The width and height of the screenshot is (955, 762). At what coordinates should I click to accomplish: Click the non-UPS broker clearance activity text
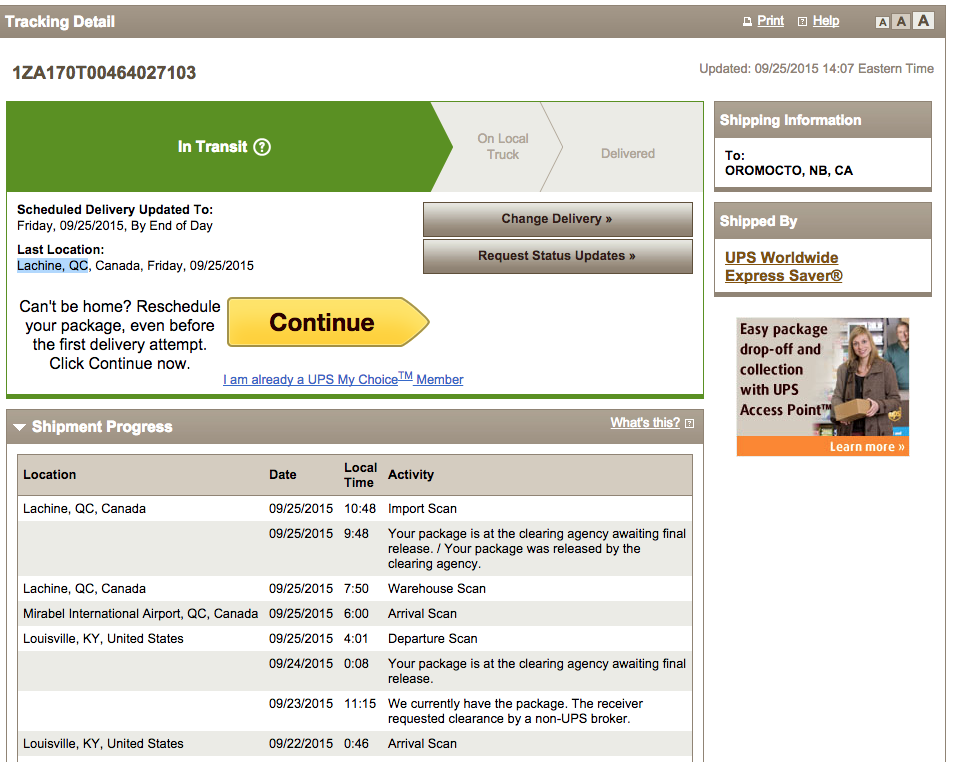tap(515, 711)
